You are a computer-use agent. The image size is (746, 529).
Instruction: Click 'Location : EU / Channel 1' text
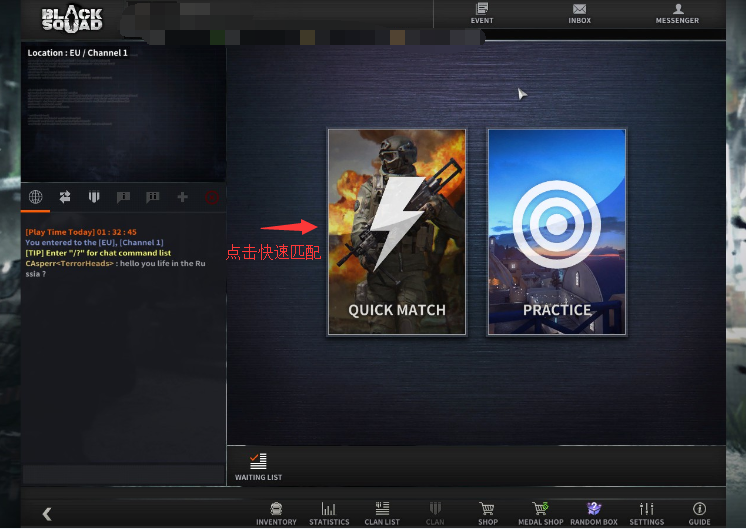point(78,53)
